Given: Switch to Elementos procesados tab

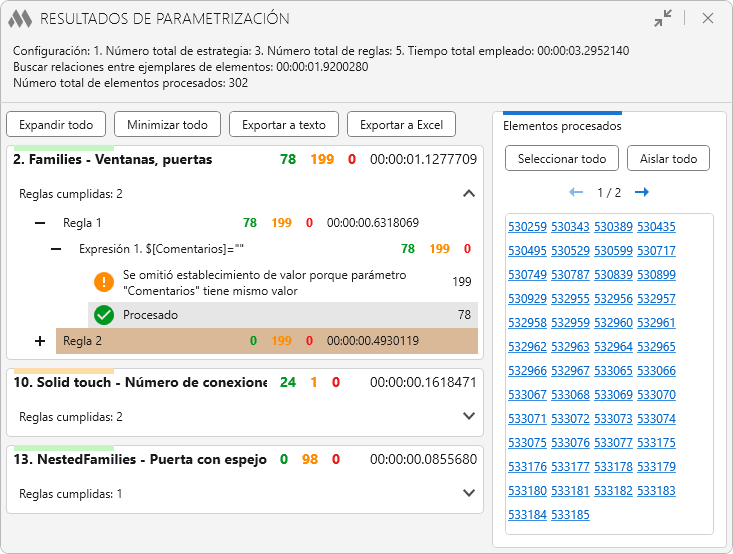Looking at the screenshot, I should 562,126.
